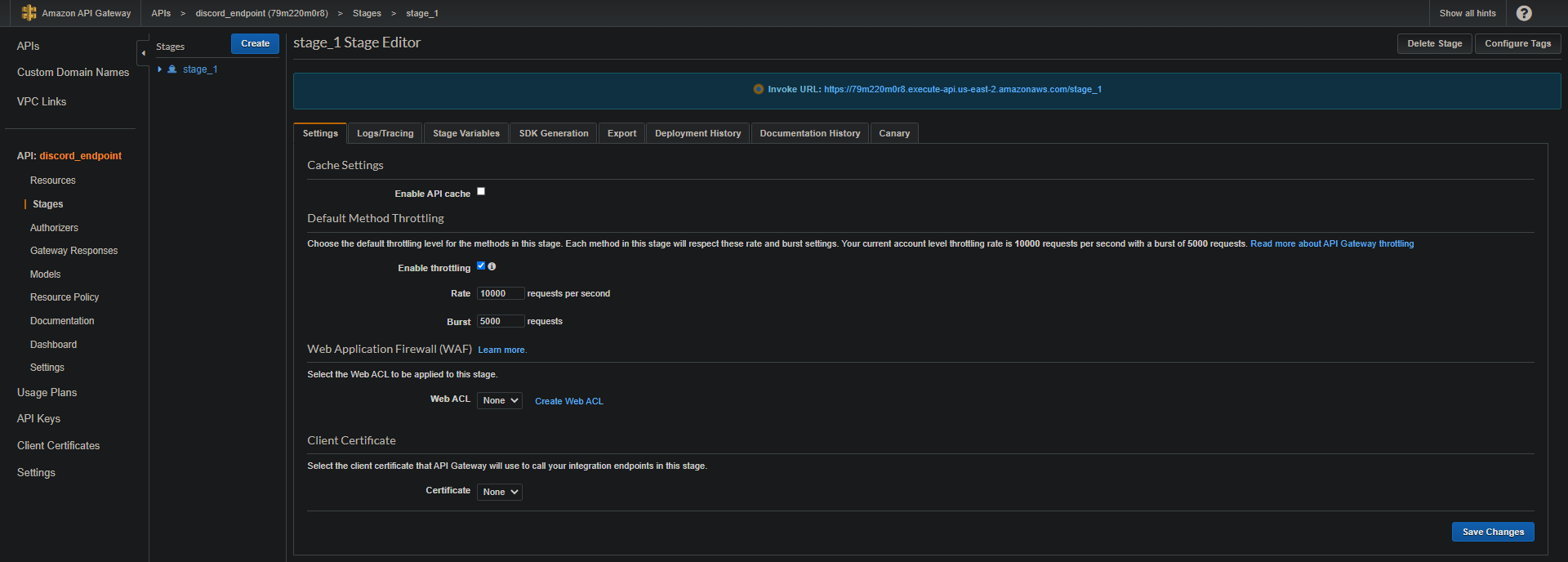This screenshot has height=562, width=1568.
Task: Open the Export tab
Action: pos(621,133)
